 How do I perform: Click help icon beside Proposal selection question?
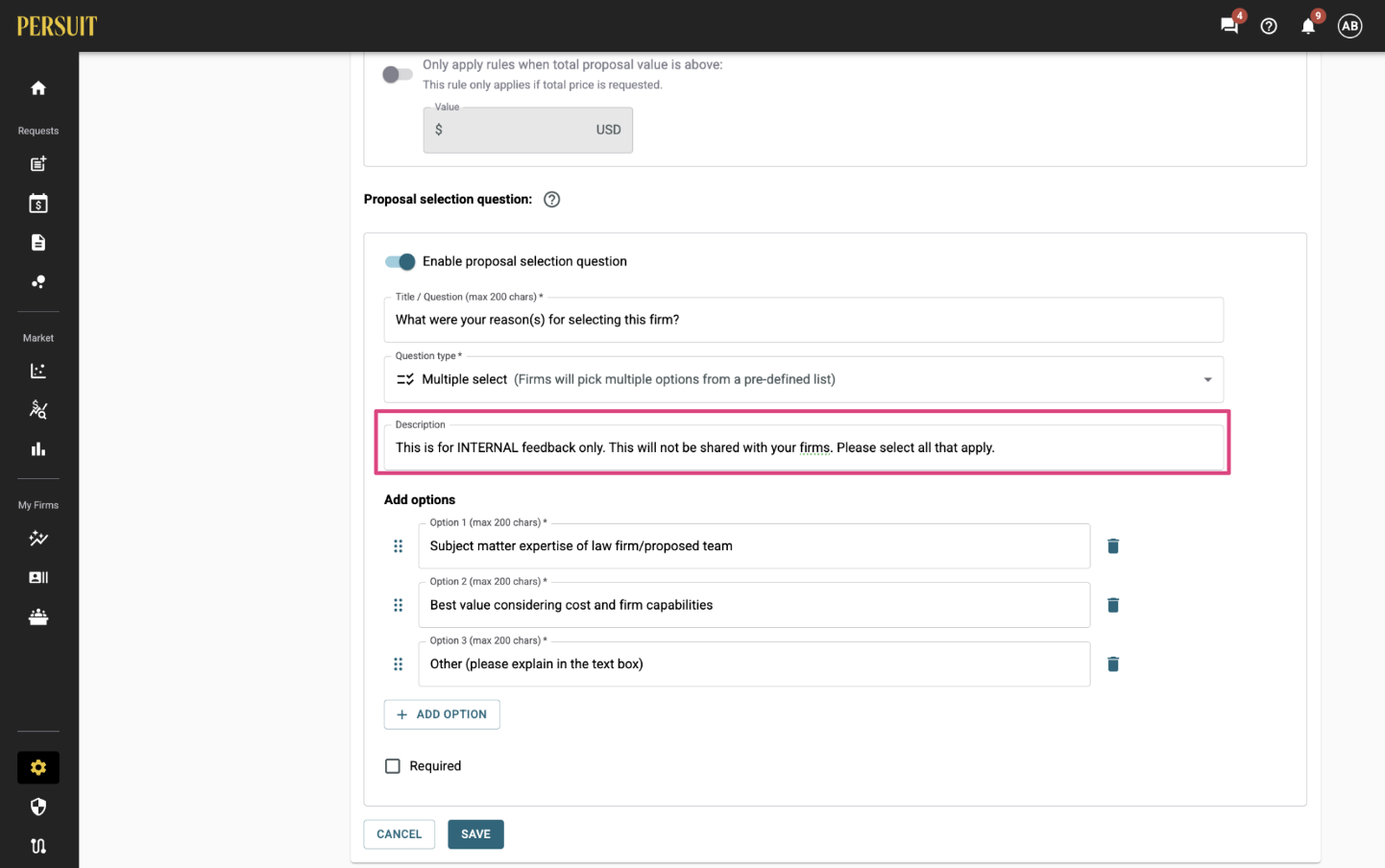551,200
